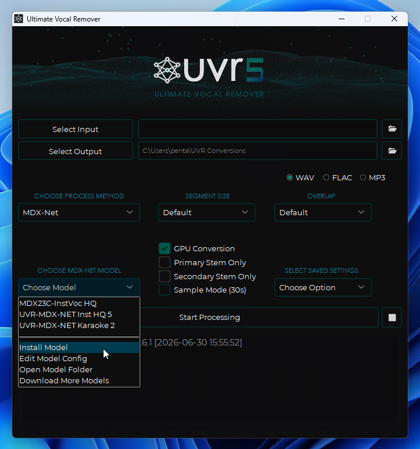Image resolution: width=420 pixels, height=449 pixels.
Task: Minimize the Ultimate Vocal Remover window
Action: pos(341,19)
